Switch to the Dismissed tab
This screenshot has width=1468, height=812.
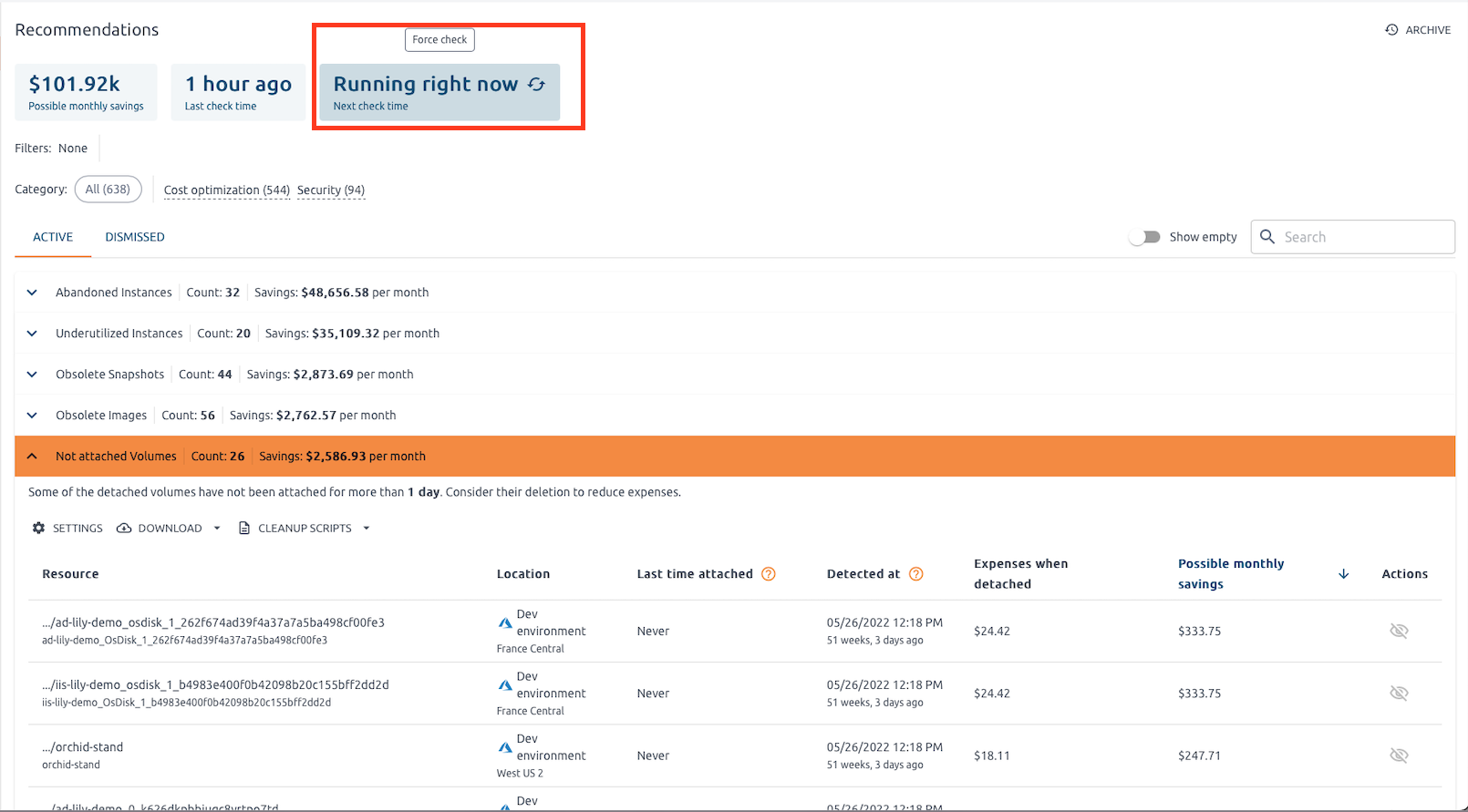click(135, 237)
